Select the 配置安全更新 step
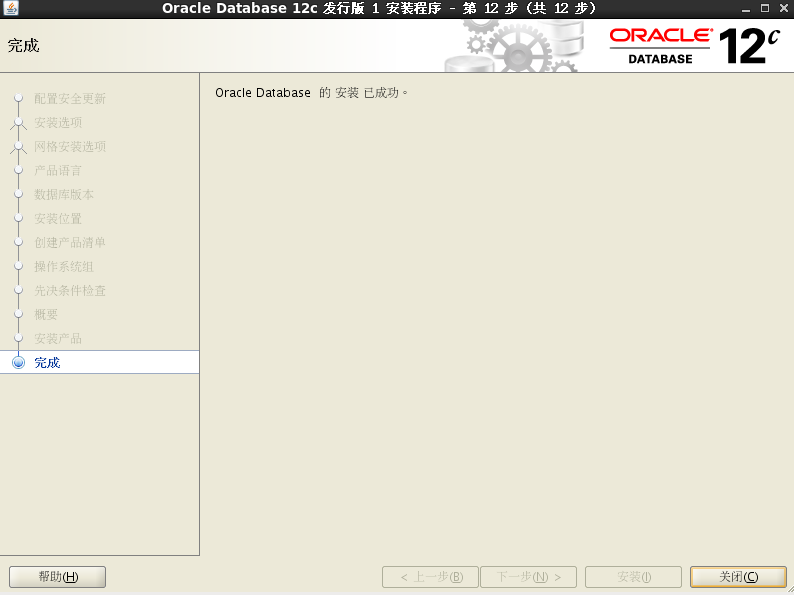Image resolution: width=794 pixels, height=595 pixels. (x=70, y=99)
